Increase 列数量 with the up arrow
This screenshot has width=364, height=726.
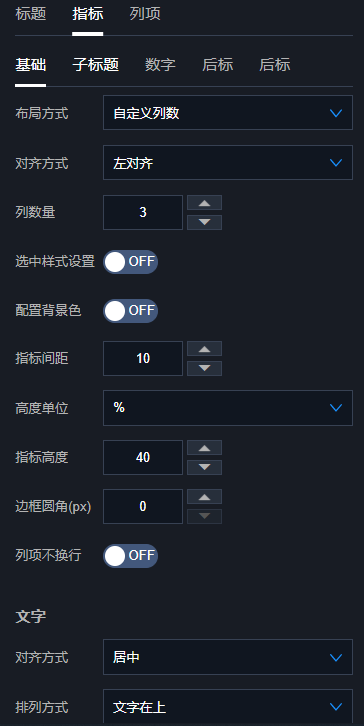204,203
